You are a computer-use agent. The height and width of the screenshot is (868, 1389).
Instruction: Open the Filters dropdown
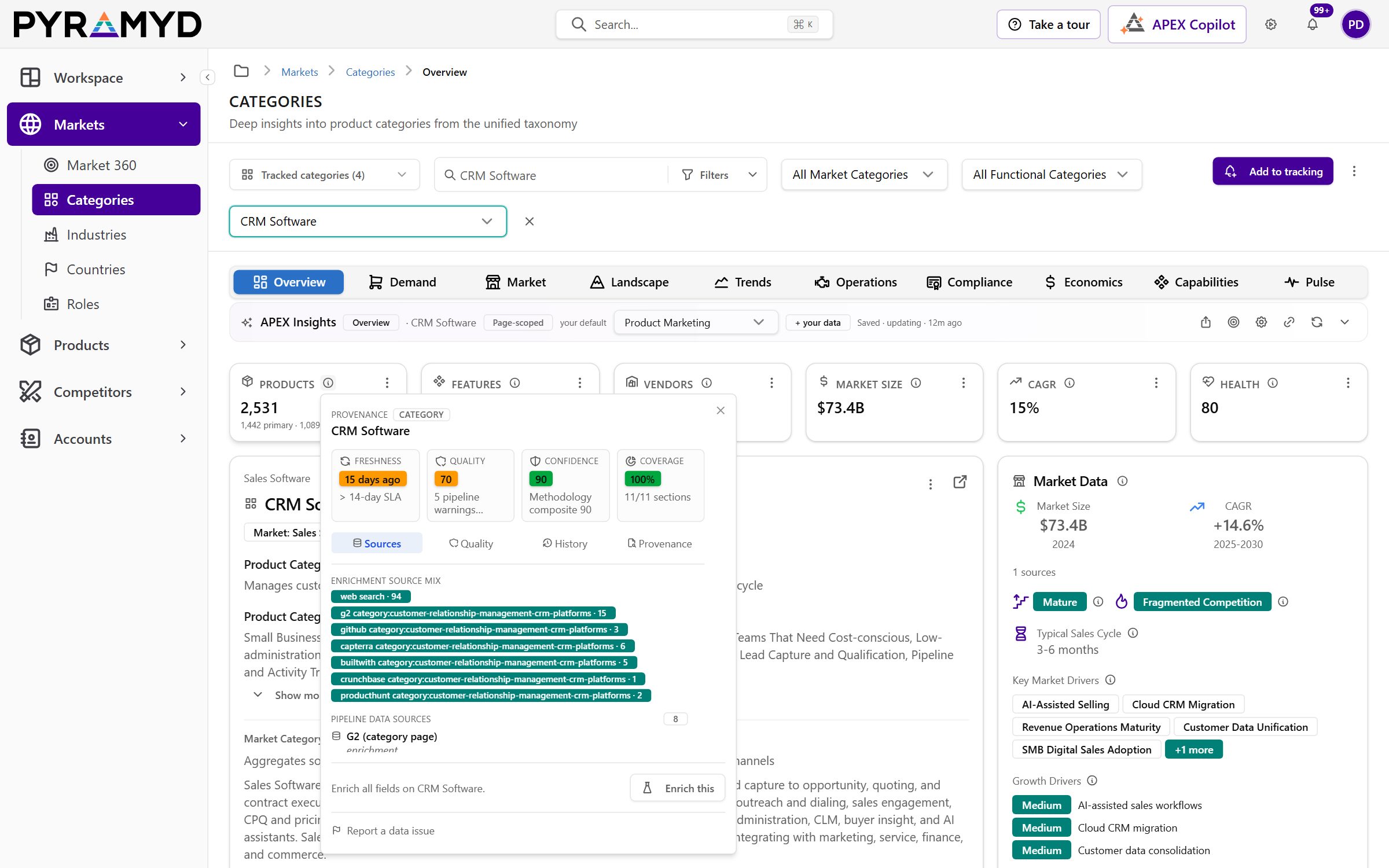pyautogui.click(x=718, y=175)
